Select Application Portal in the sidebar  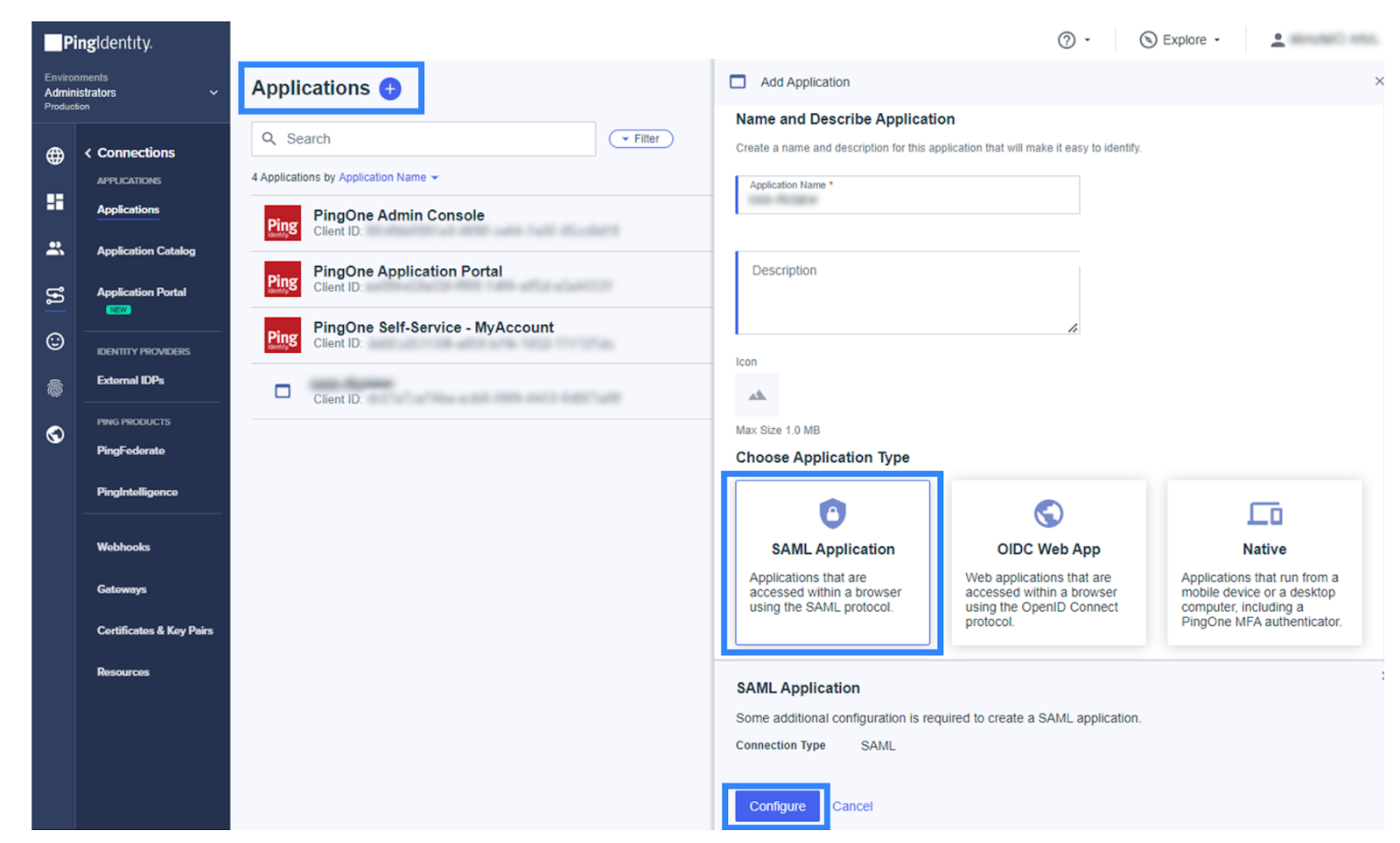click(142, 292)
